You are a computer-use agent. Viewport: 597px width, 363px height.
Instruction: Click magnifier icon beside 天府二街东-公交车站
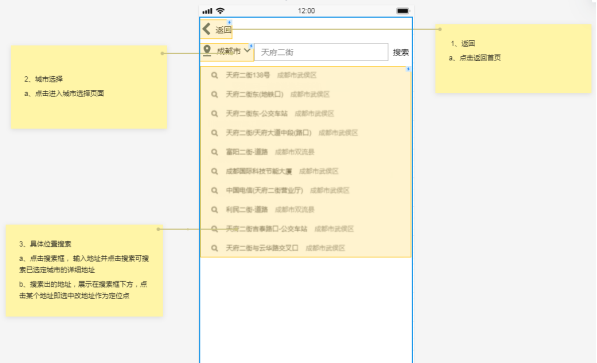point(215,114)
